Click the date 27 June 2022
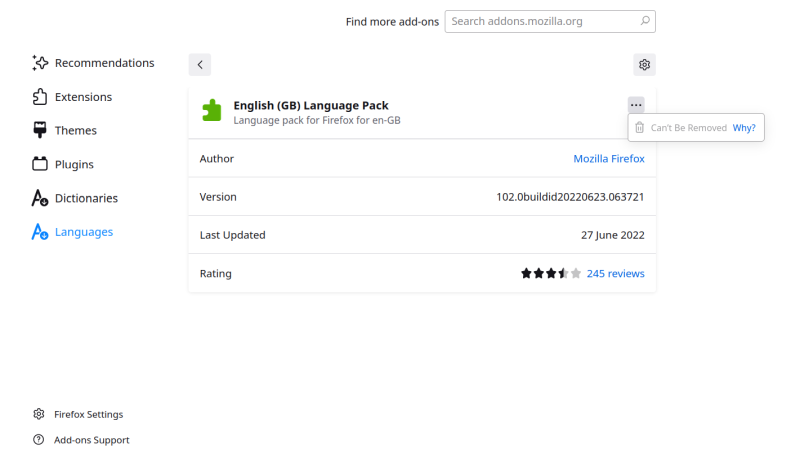This screenshot has width=800, height=458. point(612,235)
